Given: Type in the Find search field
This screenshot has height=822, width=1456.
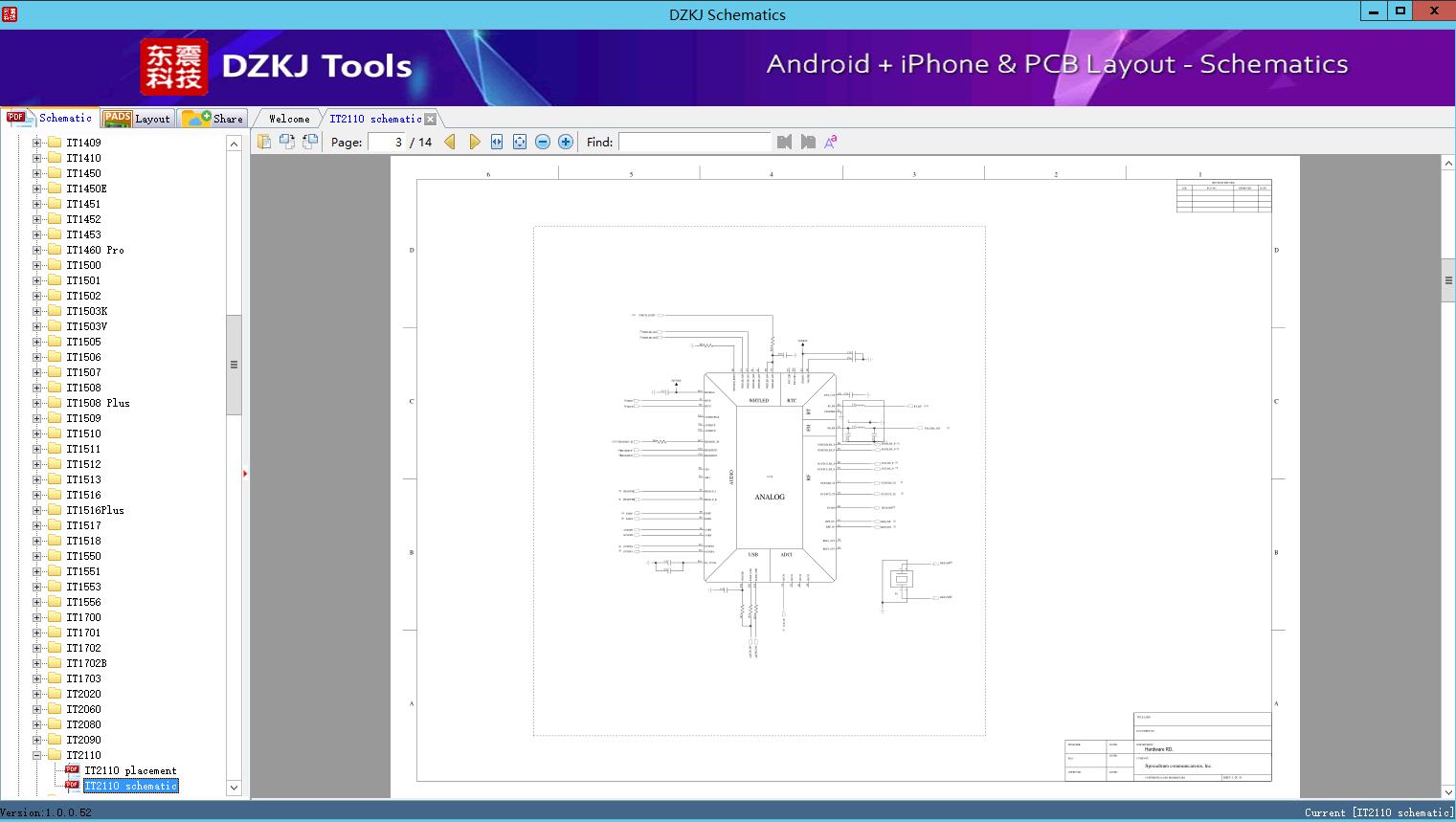Looking at the screenshot, I should (x=696, y=142).
